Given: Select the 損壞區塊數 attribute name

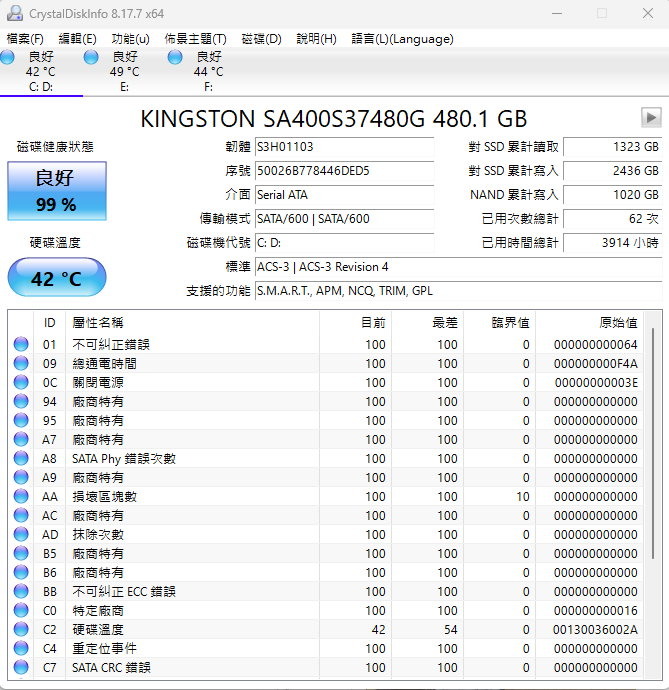Looking at the screenshot, I should click(x=104, y=496).
